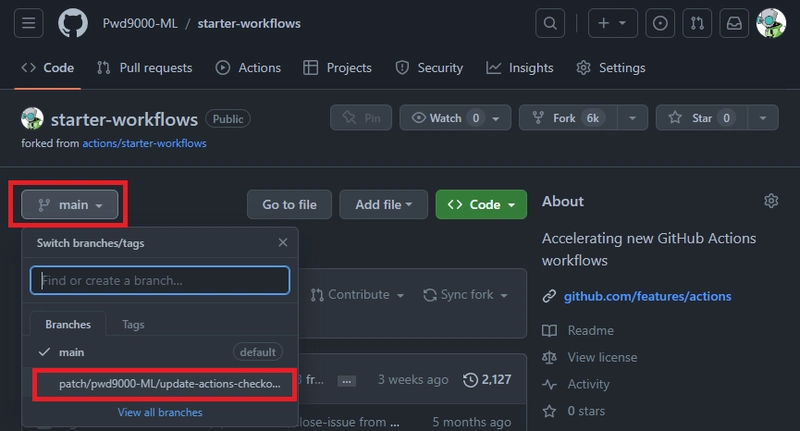Open the hamburger navigation menu
The image size is (800, 431).
[27, 23]
